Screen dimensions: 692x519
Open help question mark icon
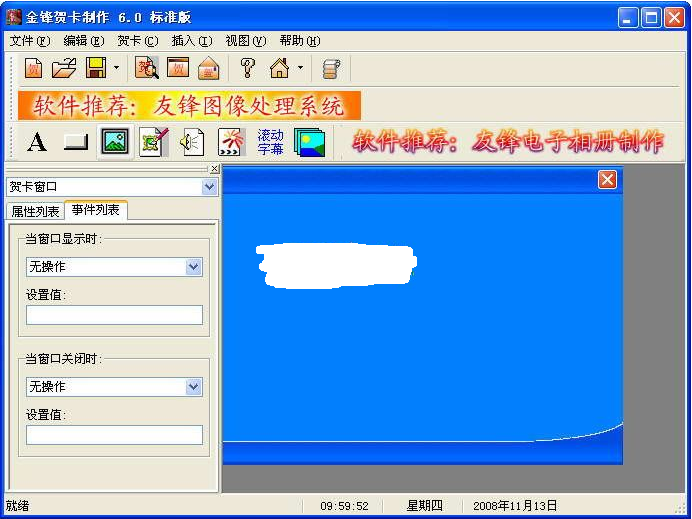pyautogui.click(x=248, y=68)
